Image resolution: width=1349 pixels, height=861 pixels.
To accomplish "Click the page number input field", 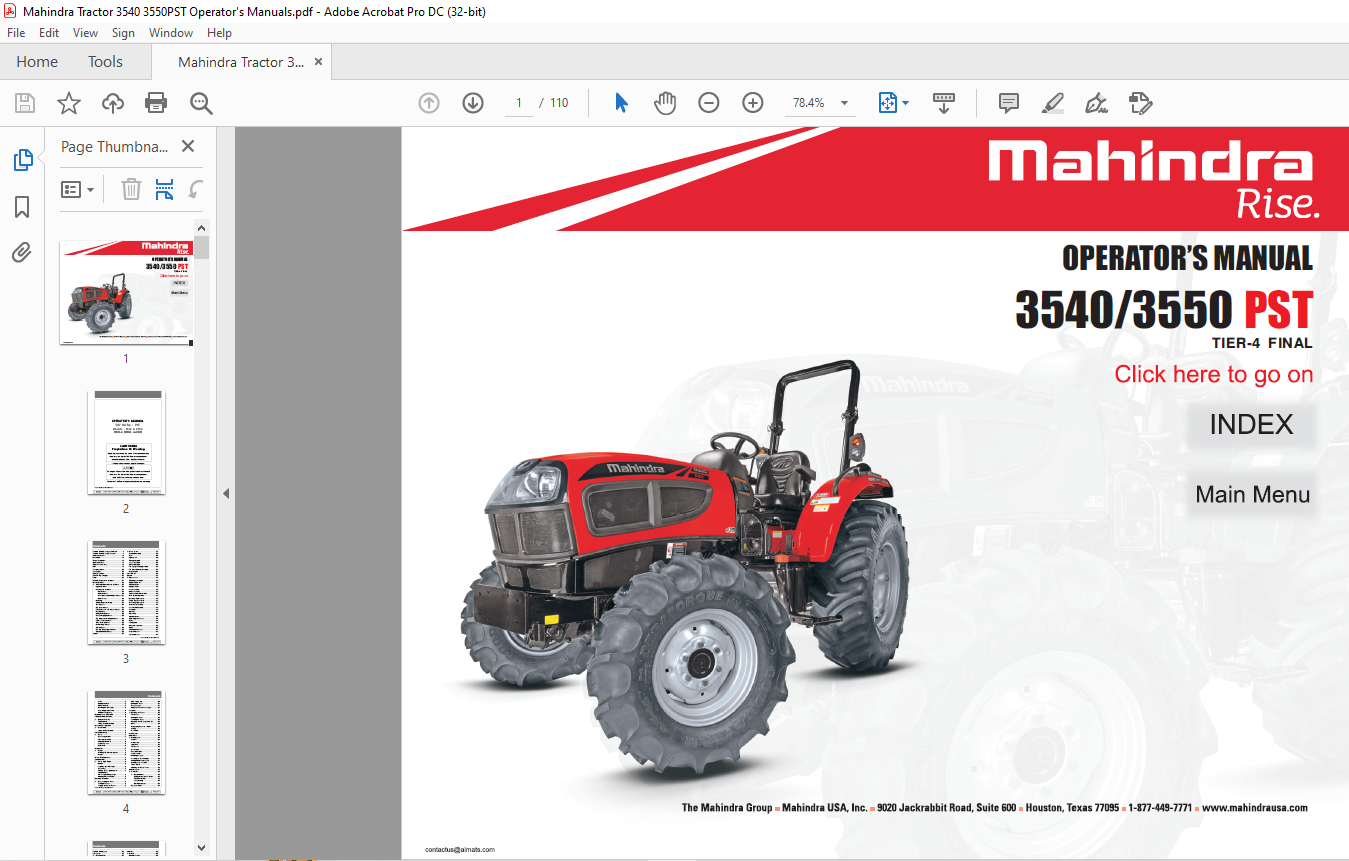I will 519,103.
